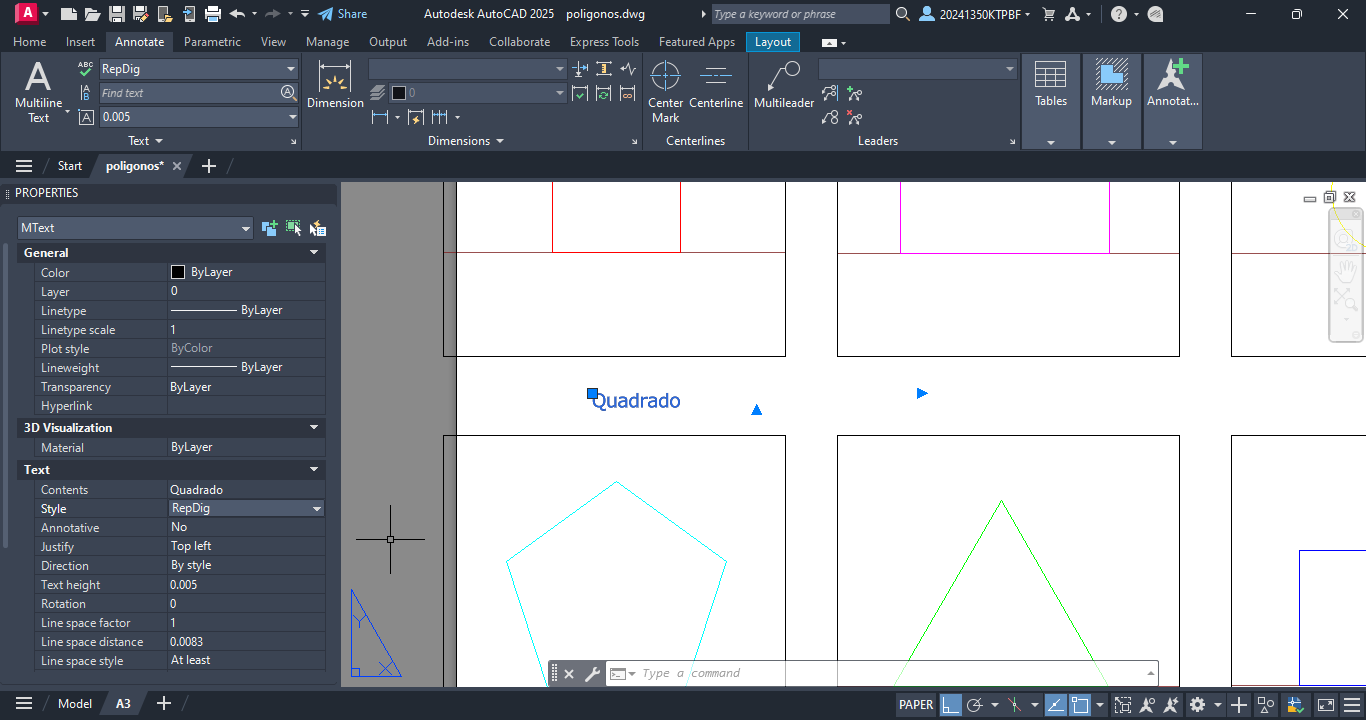Switch to the Home ribbon tab
This screenshot has height=720, width=1366.
[x=29, y=42]
